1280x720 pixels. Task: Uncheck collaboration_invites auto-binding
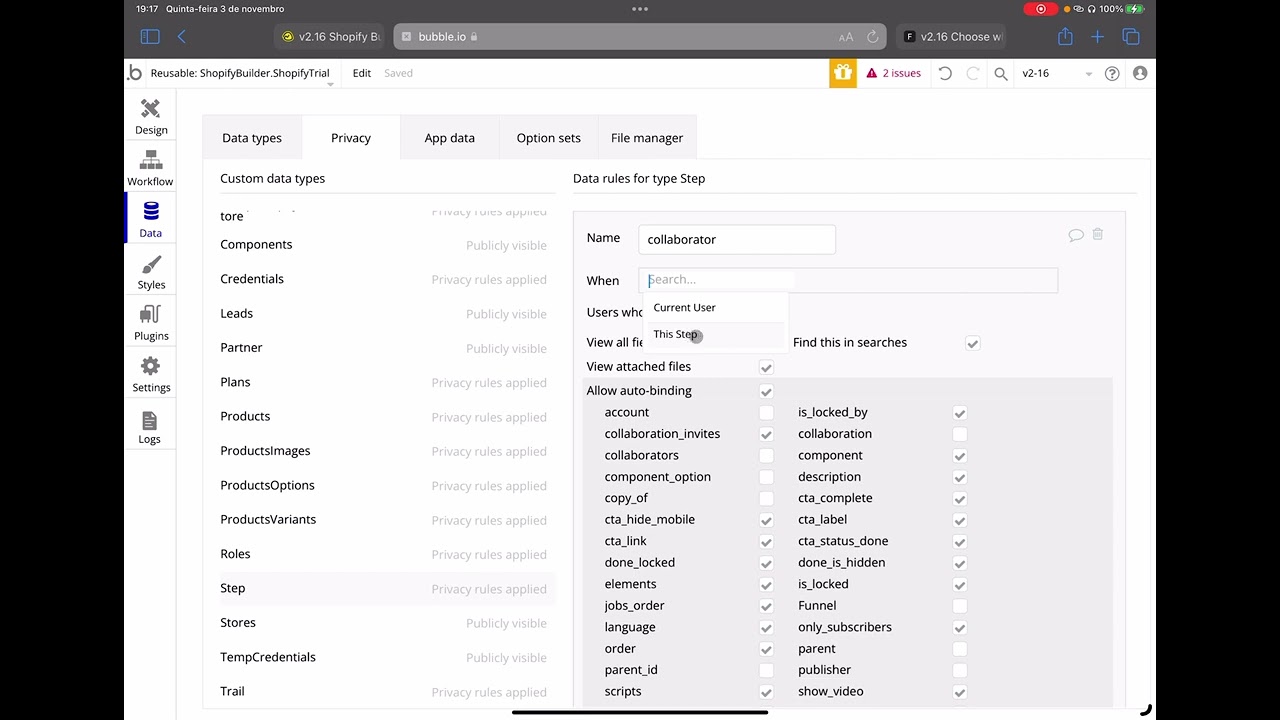click(x=766, y=434)
